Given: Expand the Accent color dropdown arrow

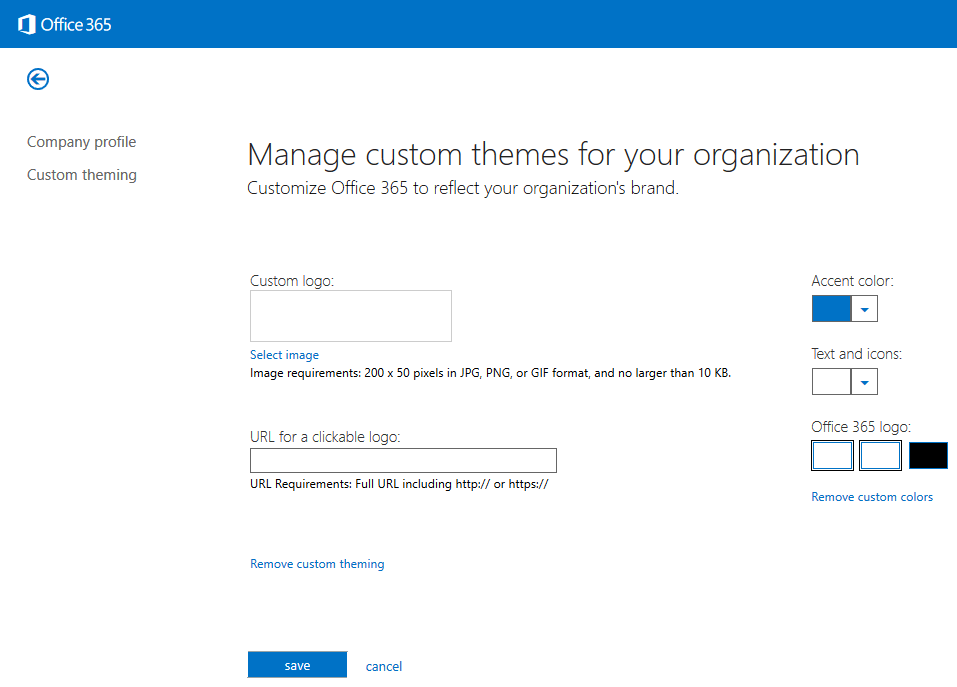Looking at the screenshot, I should 864,309.
